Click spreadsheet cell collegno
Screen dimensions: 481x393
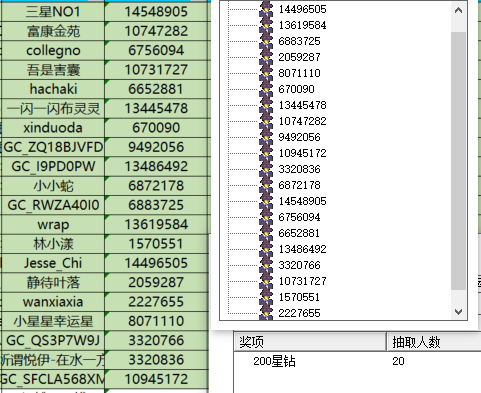point(53,50)
